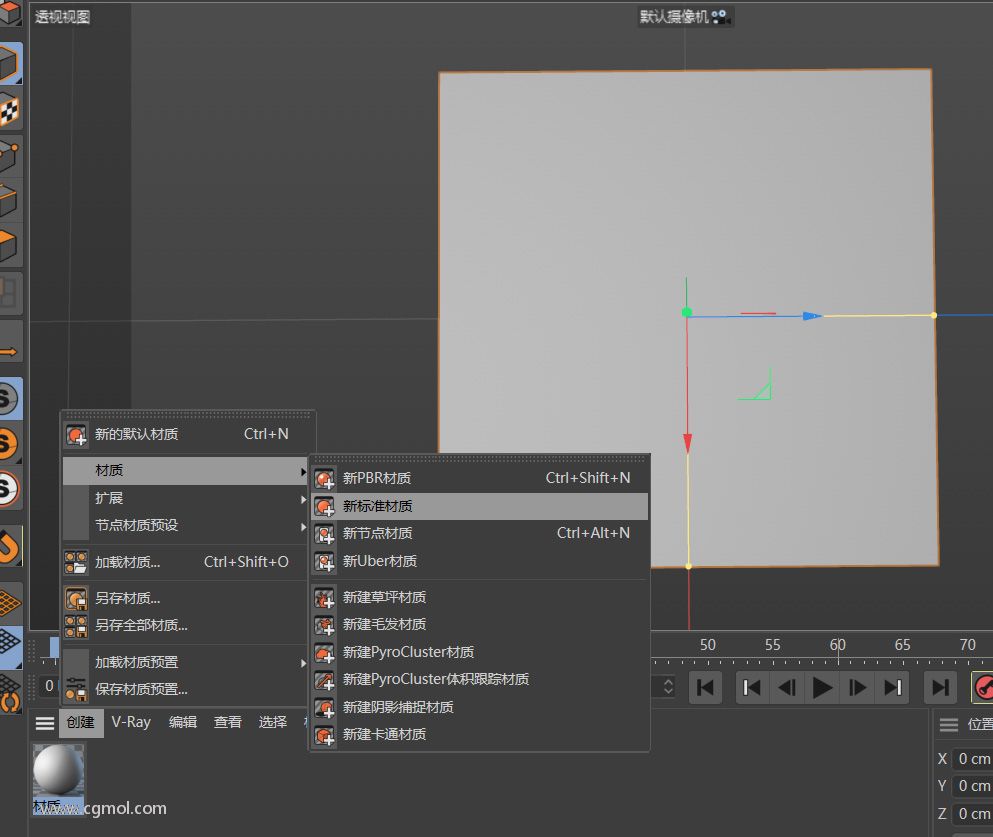
Task: Switch to Points mode in left toolbar
Action: tap(10, 156)
